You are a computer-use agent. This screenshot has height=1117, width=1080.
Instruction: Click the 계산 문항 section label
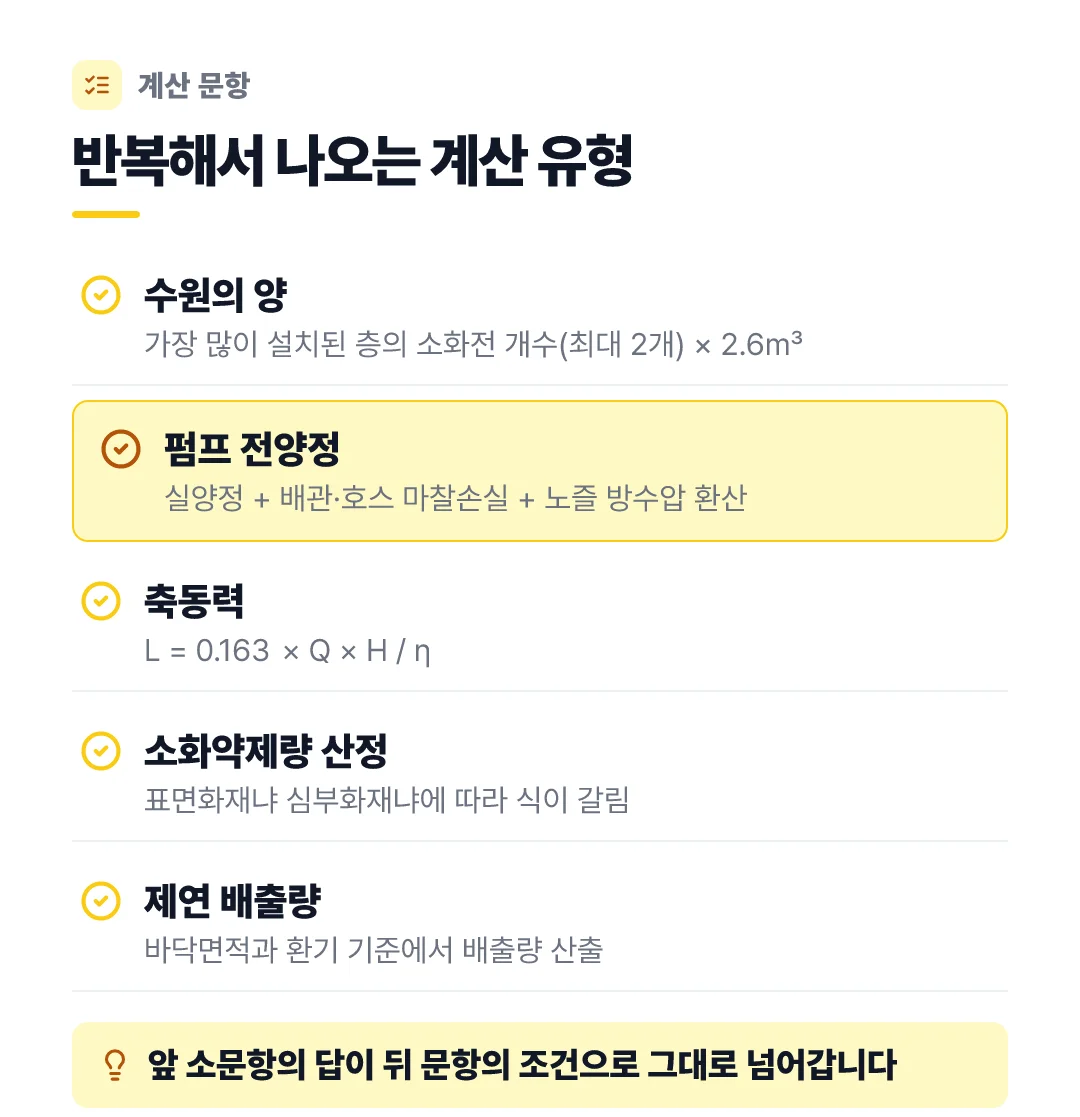[x=194, y=85]
